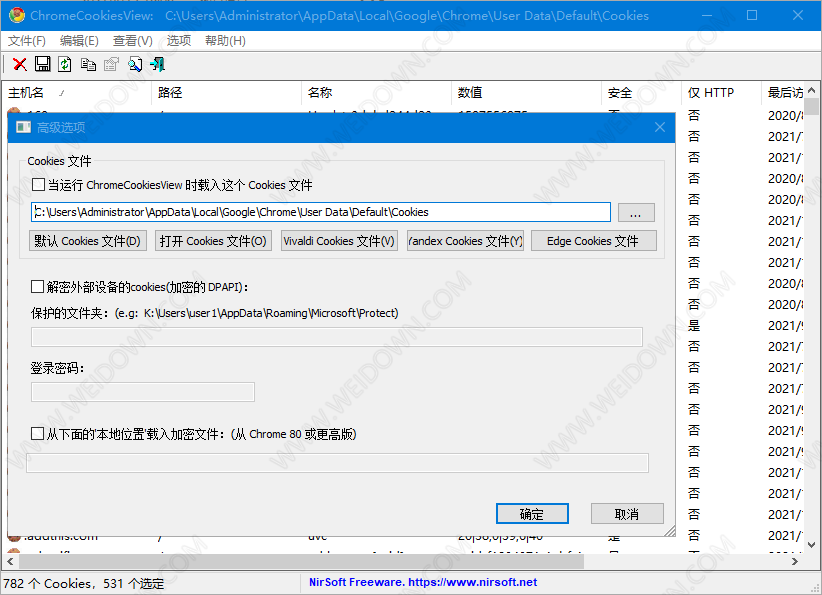Open the 文件(F) menu
Viewport: 822px width, 595px height.
(x=27, y=40)
